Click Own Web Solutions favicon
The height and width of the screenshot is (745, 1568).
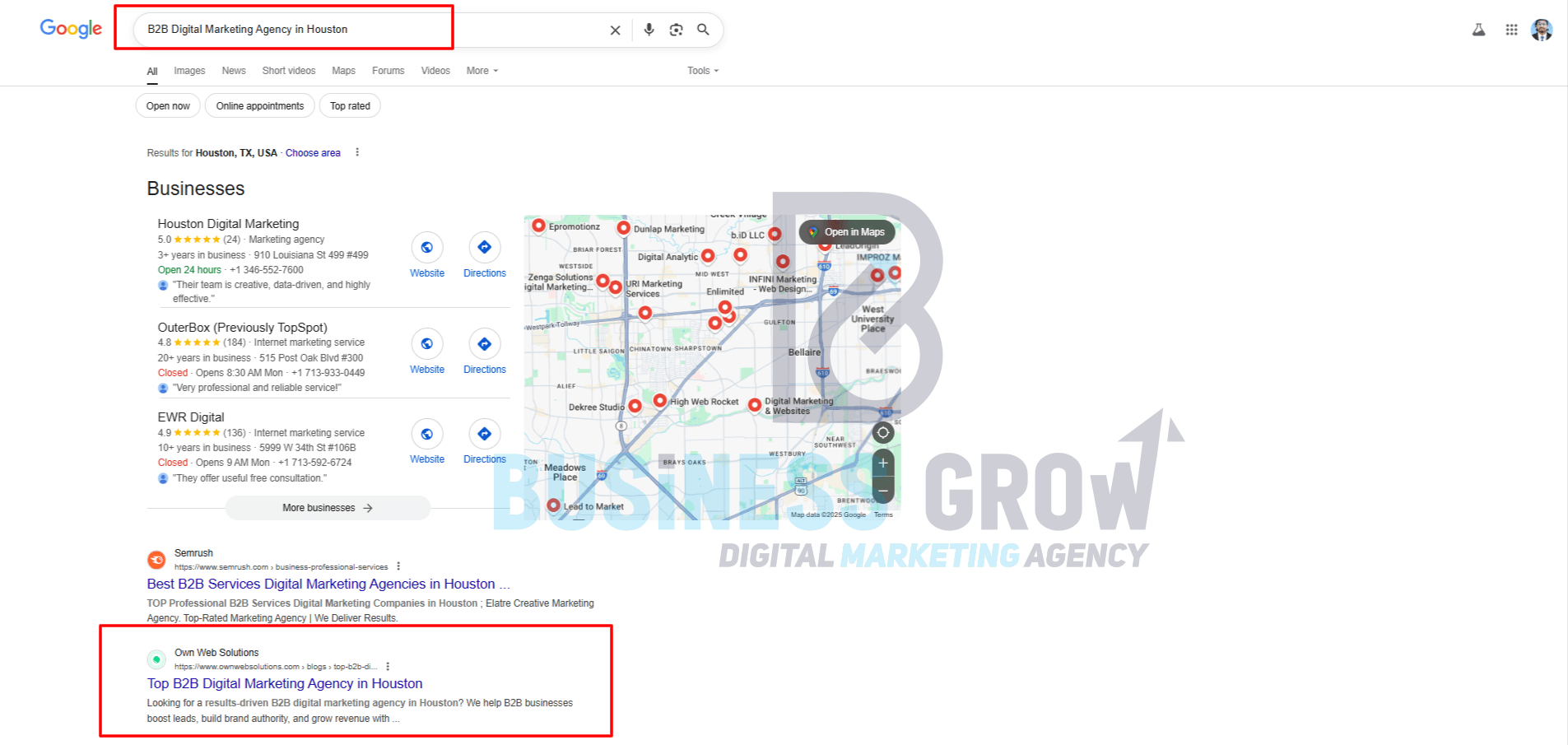(x=156, y=659)
